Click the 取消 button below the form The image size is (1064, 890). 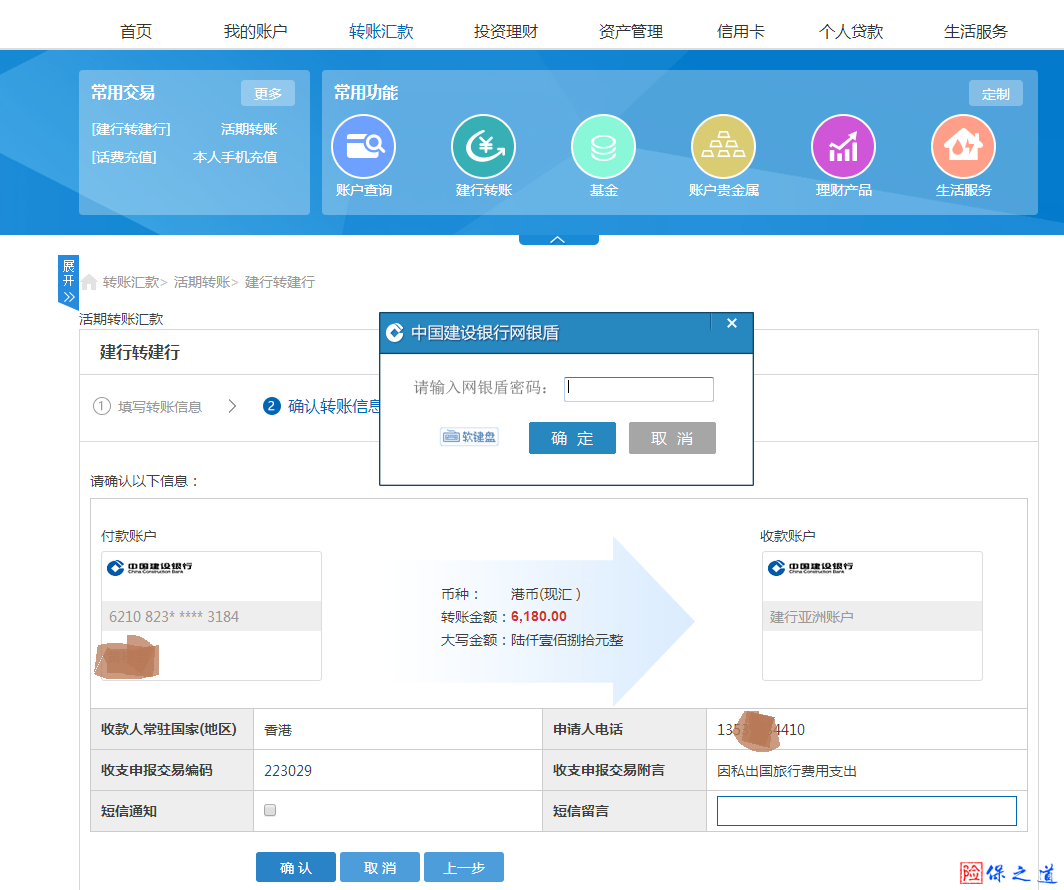click(380, 867)
